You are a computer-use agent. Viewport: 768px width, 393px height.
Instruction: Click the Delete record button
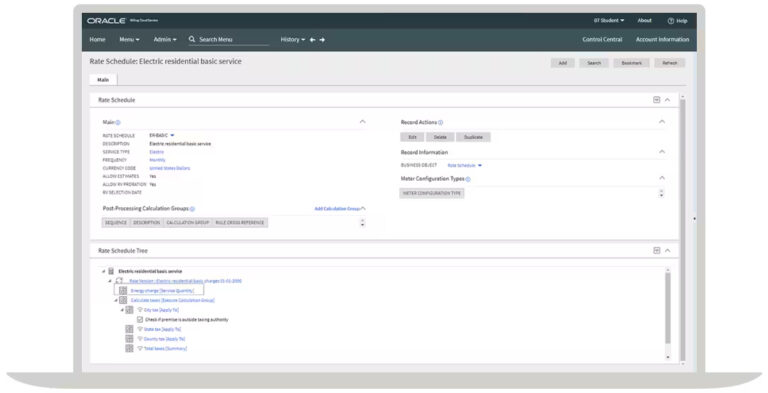click(x=440, y=137)
